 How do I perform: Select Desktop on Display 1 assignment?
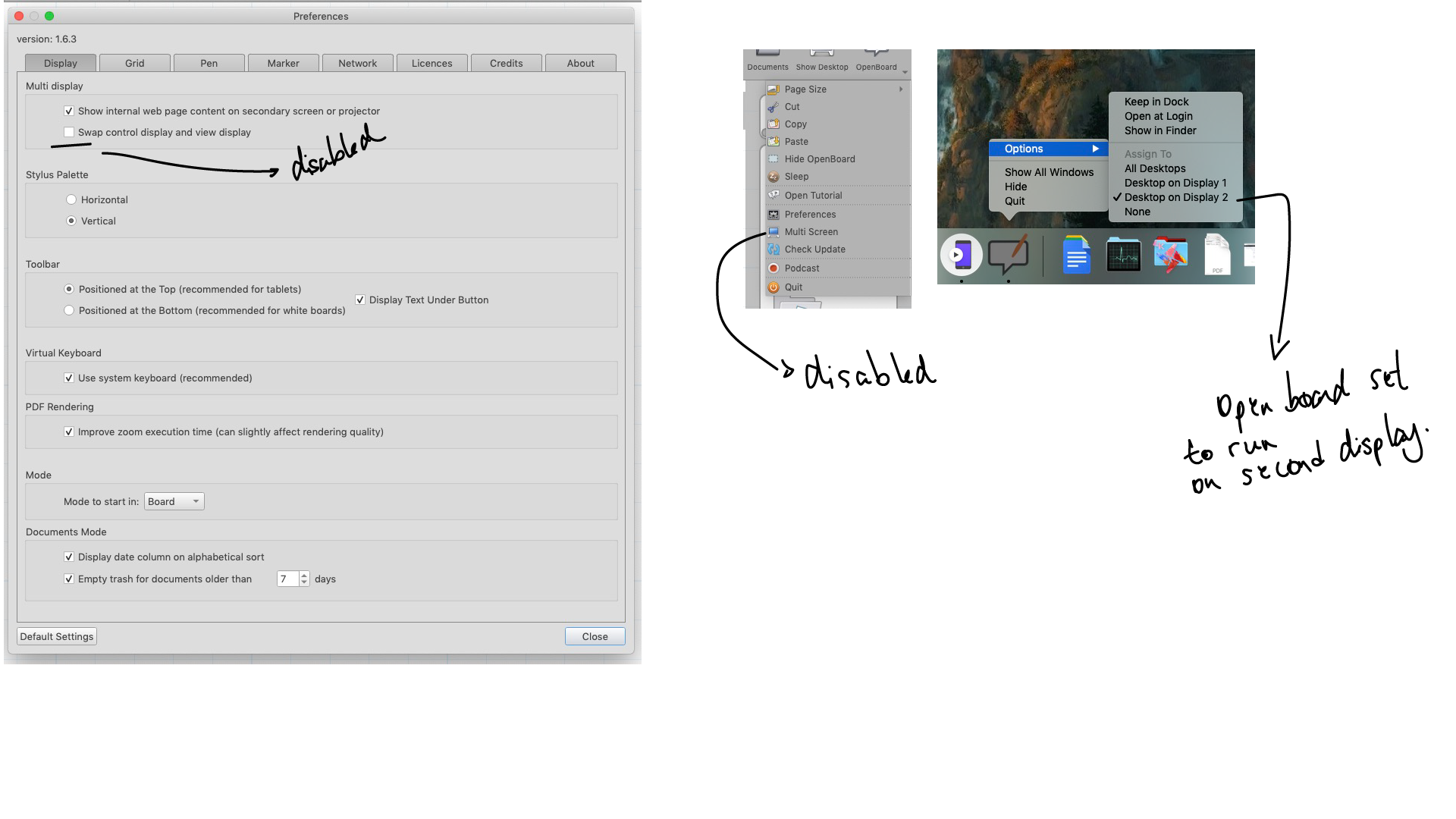tap(1175, 183)
